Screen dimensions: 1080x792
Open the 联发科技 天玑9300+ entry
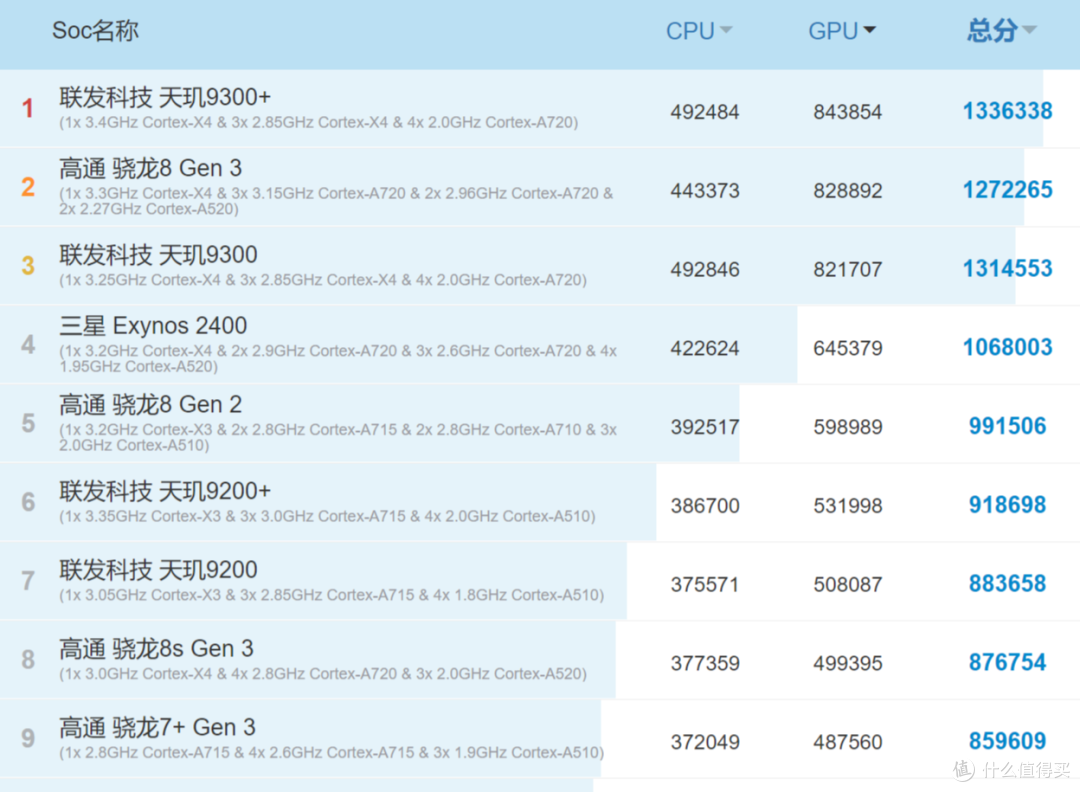pos(165,98)
